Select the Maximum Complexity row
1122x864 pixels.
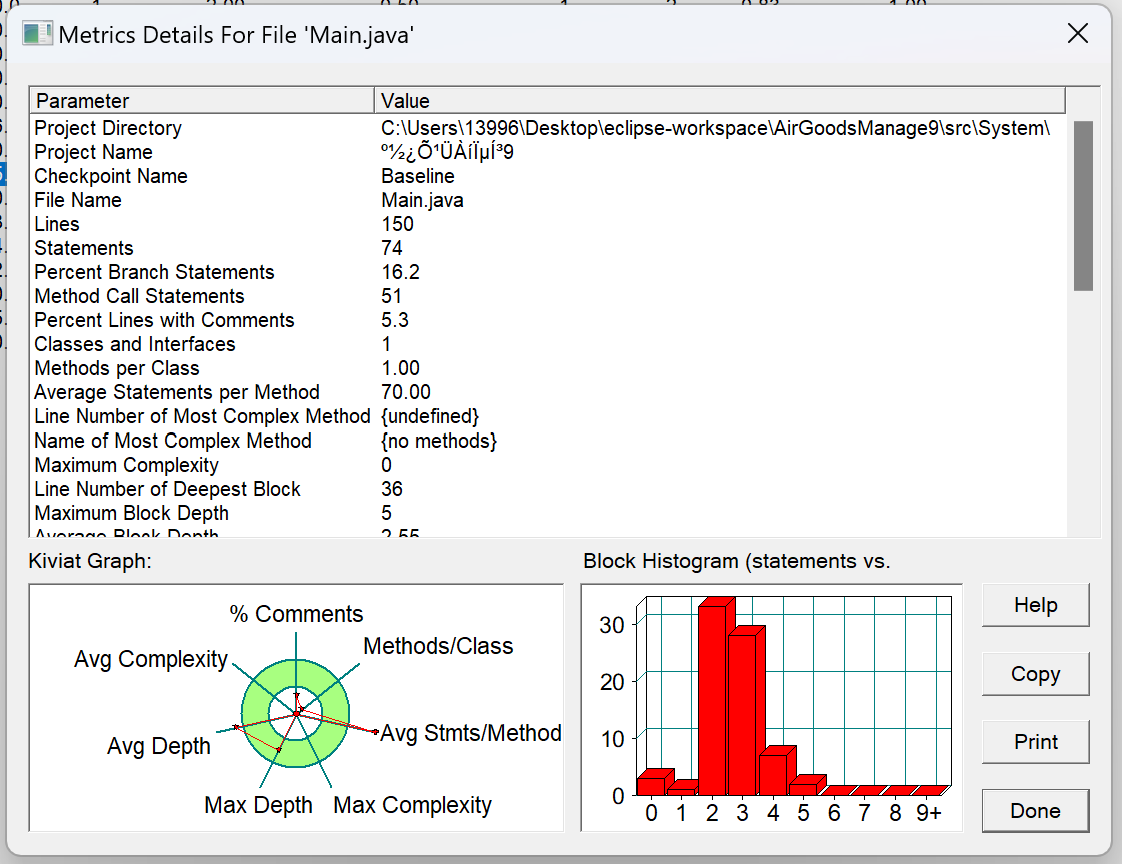tap(548, 465)
